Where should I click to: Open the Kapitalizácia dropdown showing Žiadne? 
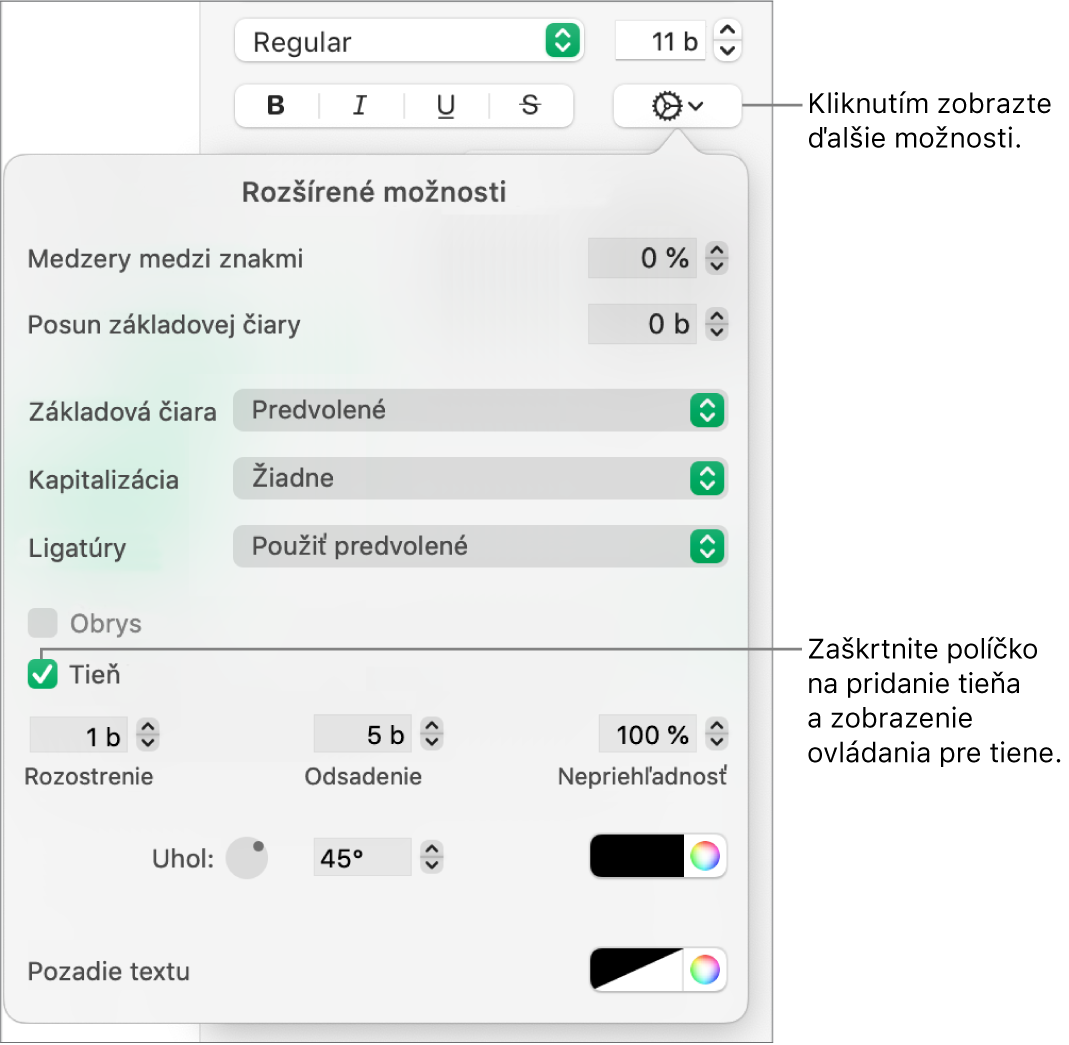[480, 479]
